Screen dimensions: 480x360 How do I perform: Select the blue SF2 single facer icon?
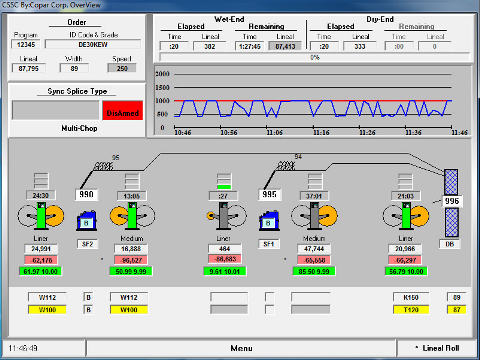coord(87,221)
